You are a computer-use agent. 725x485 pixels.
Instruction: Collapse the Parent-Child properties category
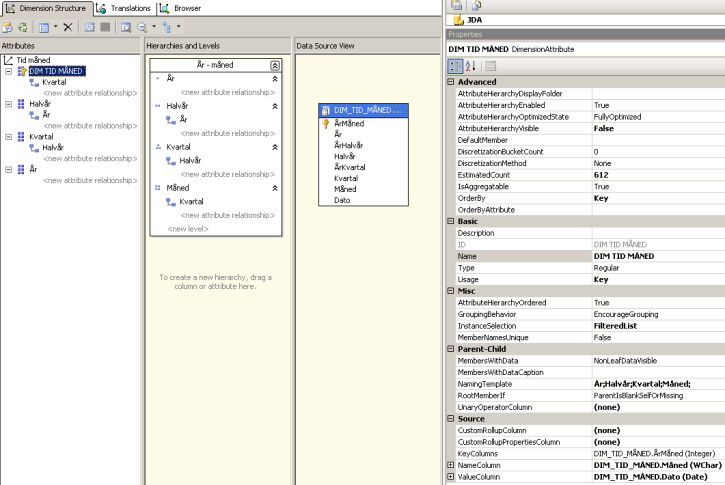pyautogui.click(x=451, y=349)
